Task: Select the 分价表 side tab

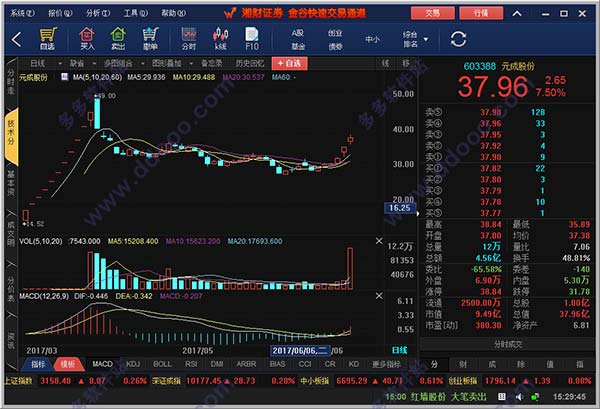Action: click(11, 289)
